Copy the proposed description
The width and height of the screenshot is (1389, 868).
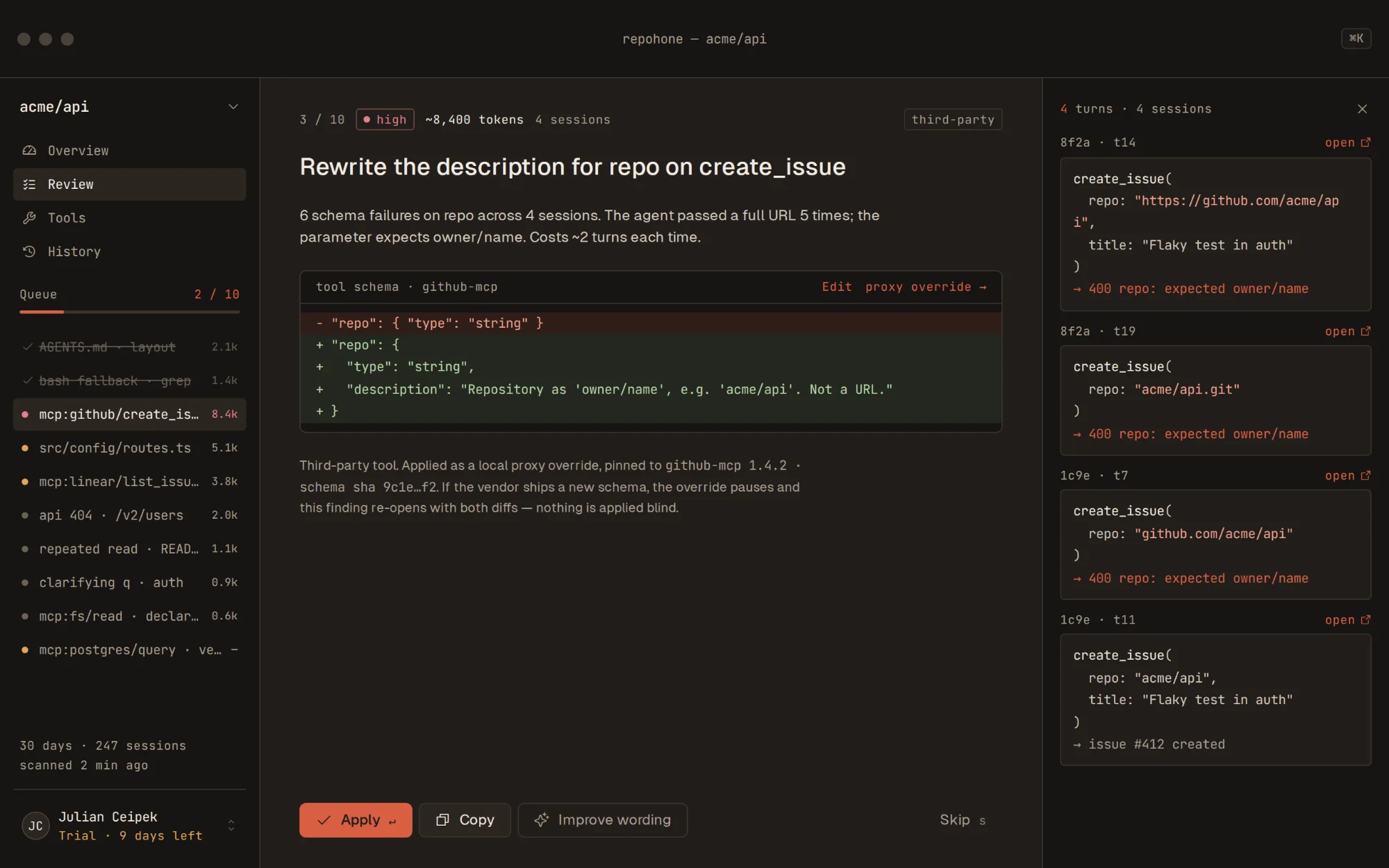pyautogui.click(x=465, y=820)
